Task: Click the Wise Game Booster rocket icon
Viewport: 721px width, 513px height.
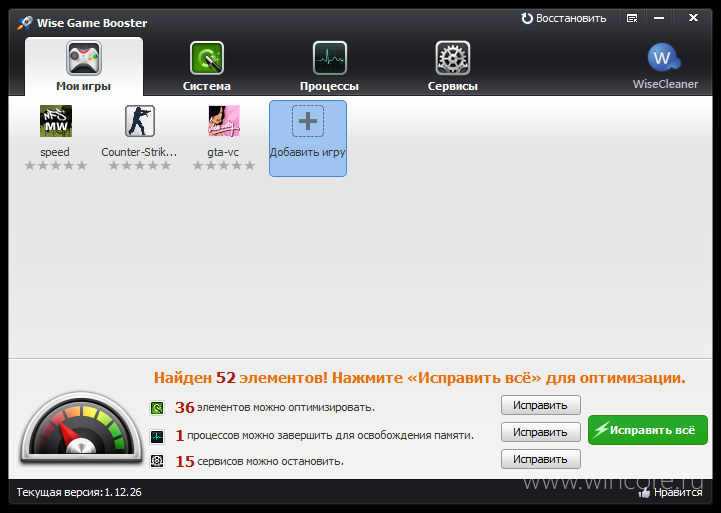Action: [x=25, y=23]
